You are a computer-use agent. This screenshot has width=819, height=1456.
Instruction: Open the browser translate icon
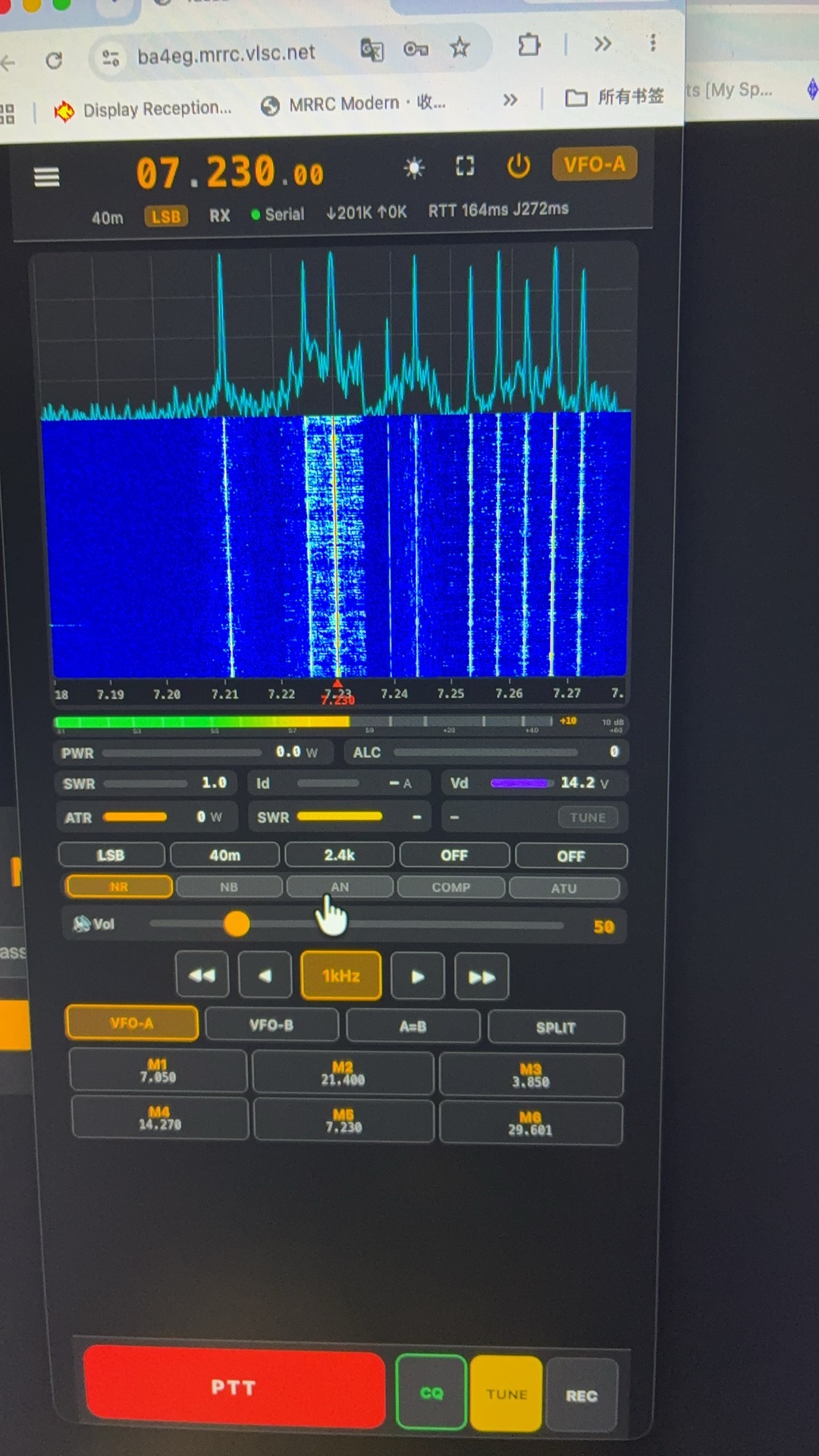point(372,50)
